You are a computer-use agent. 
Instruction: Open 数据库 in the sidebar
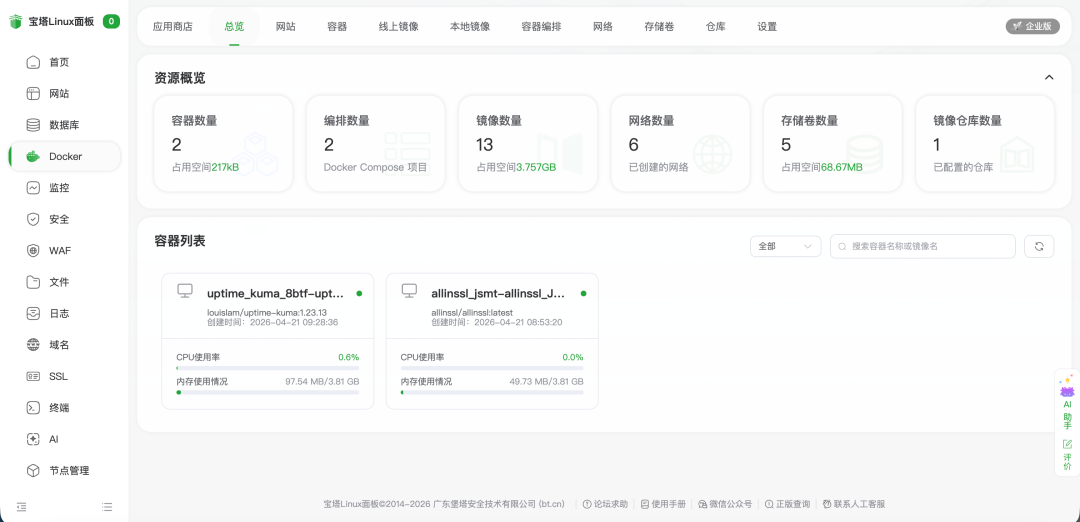[x=64, y=125]
